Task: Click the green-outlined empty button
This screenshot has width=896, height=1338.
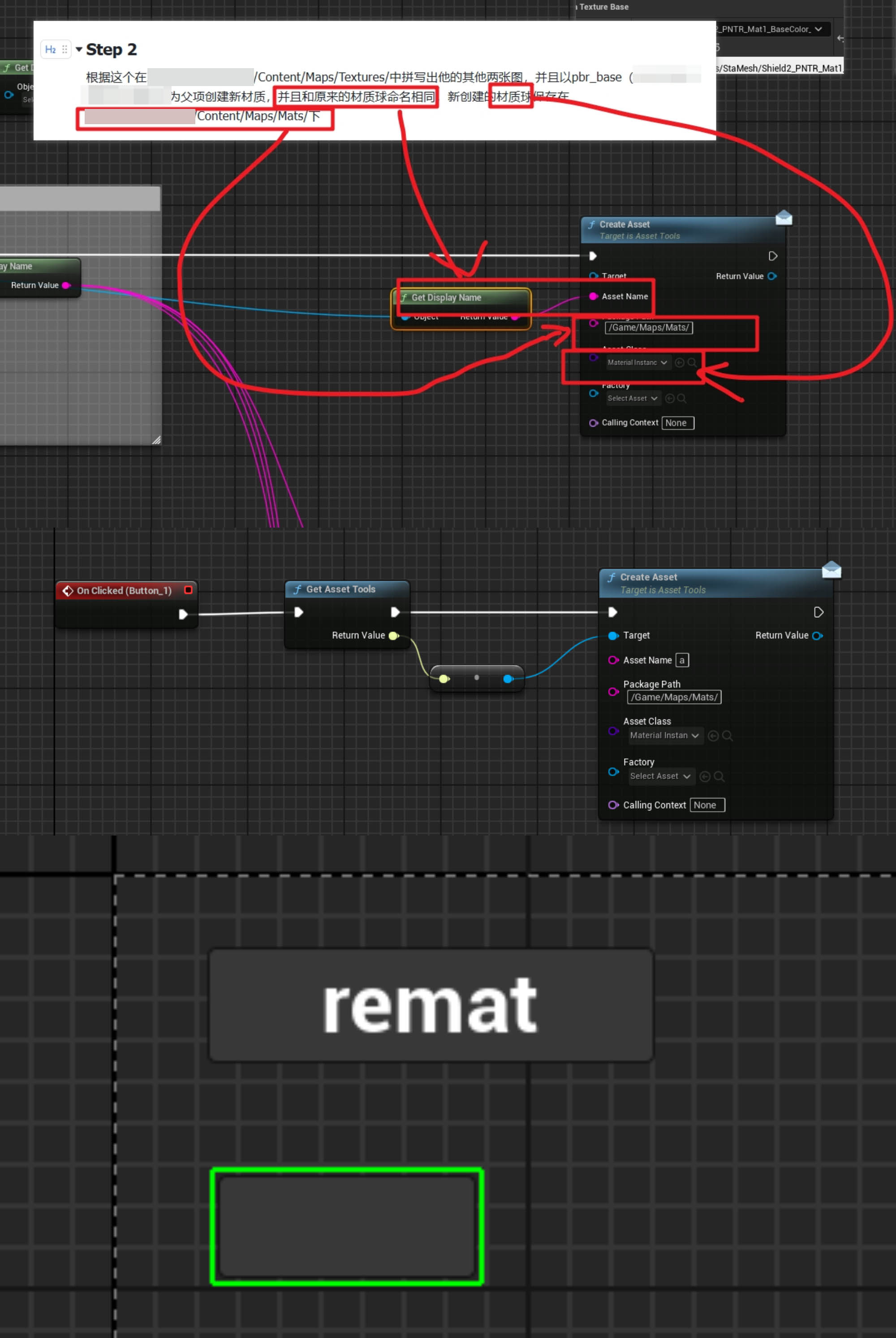Action: [x=347, y=1226]
